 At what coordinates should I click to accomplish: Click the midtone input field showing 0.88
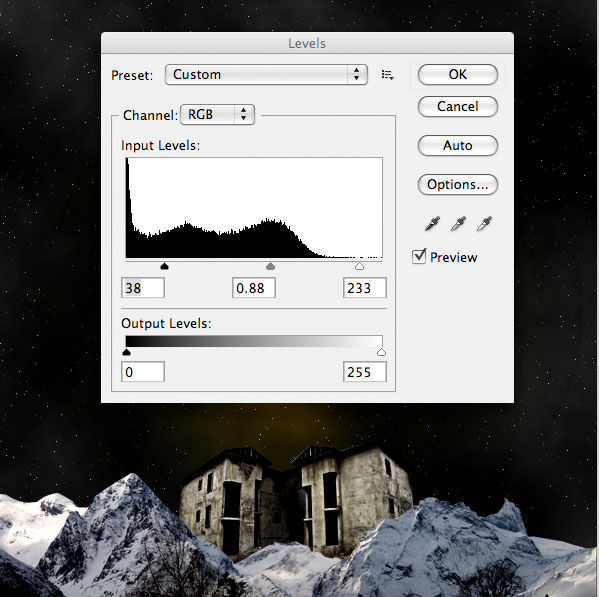254,288
